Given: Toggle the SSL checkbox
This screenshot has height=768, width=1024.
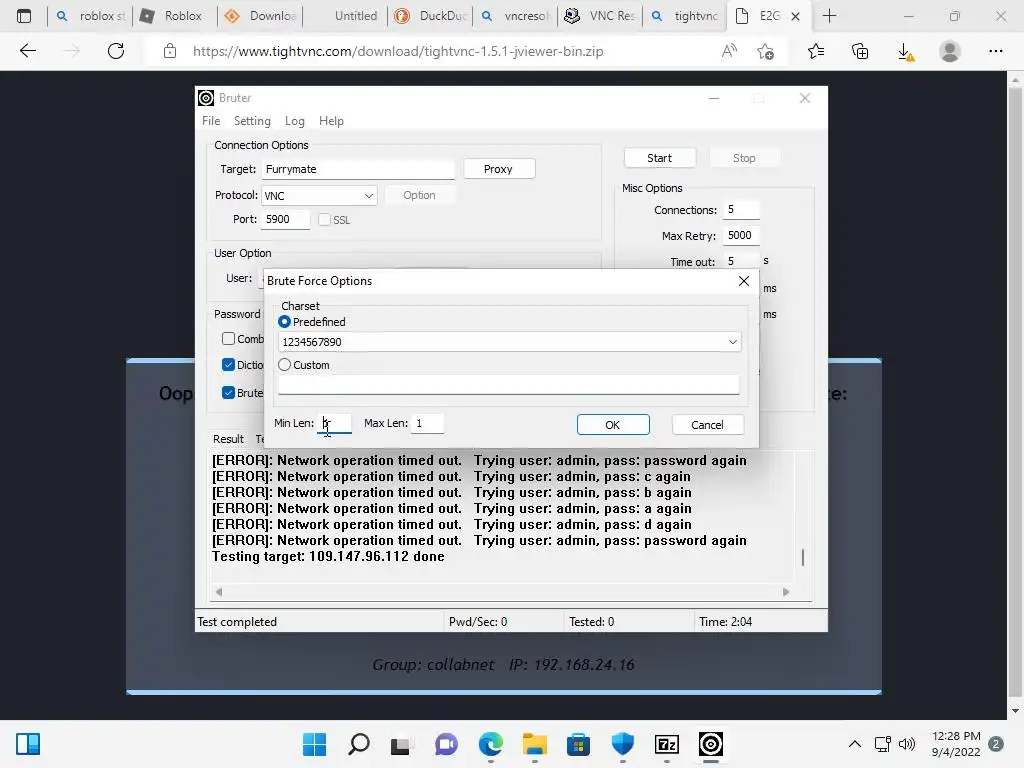Looking at the screenshot, I should pos(324,219).
